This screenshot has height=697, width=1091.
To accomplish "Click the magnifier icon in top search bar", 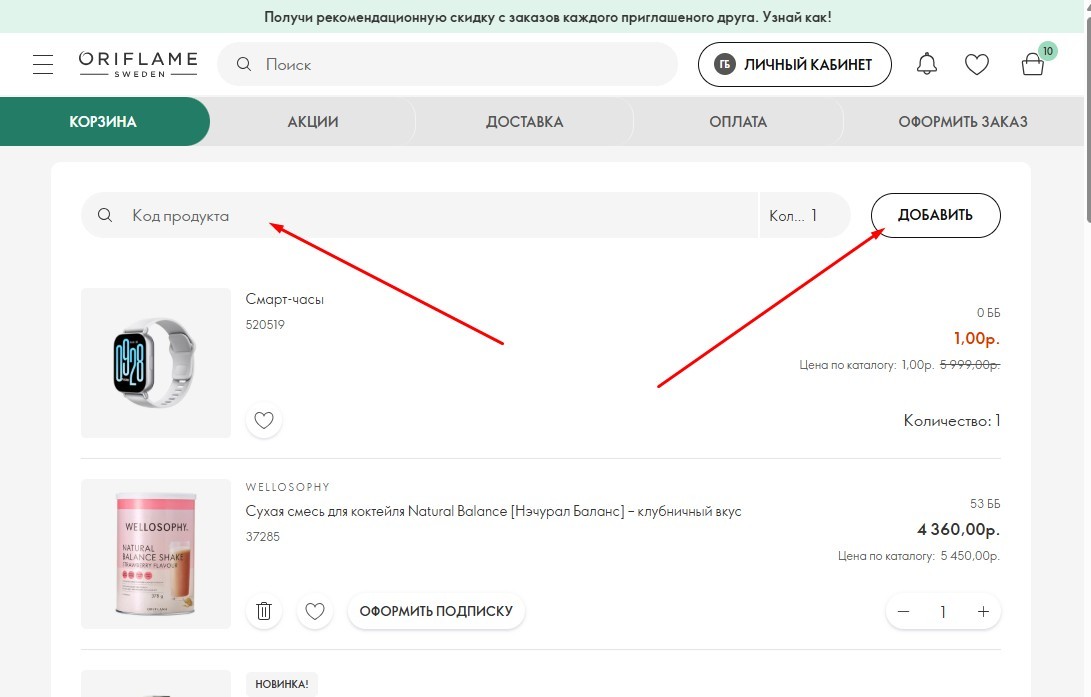I will [x=244, y=64].
